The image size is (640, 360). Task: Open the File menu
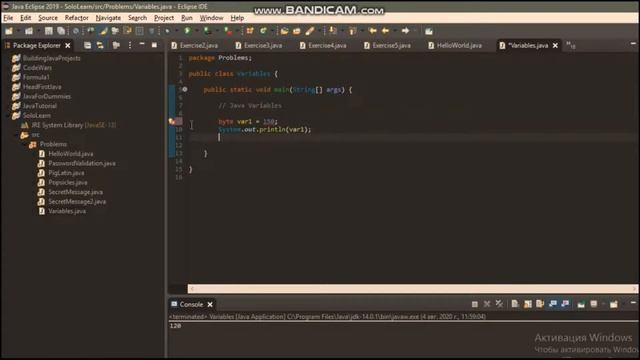pyautogui.click(x=8, y=18)
